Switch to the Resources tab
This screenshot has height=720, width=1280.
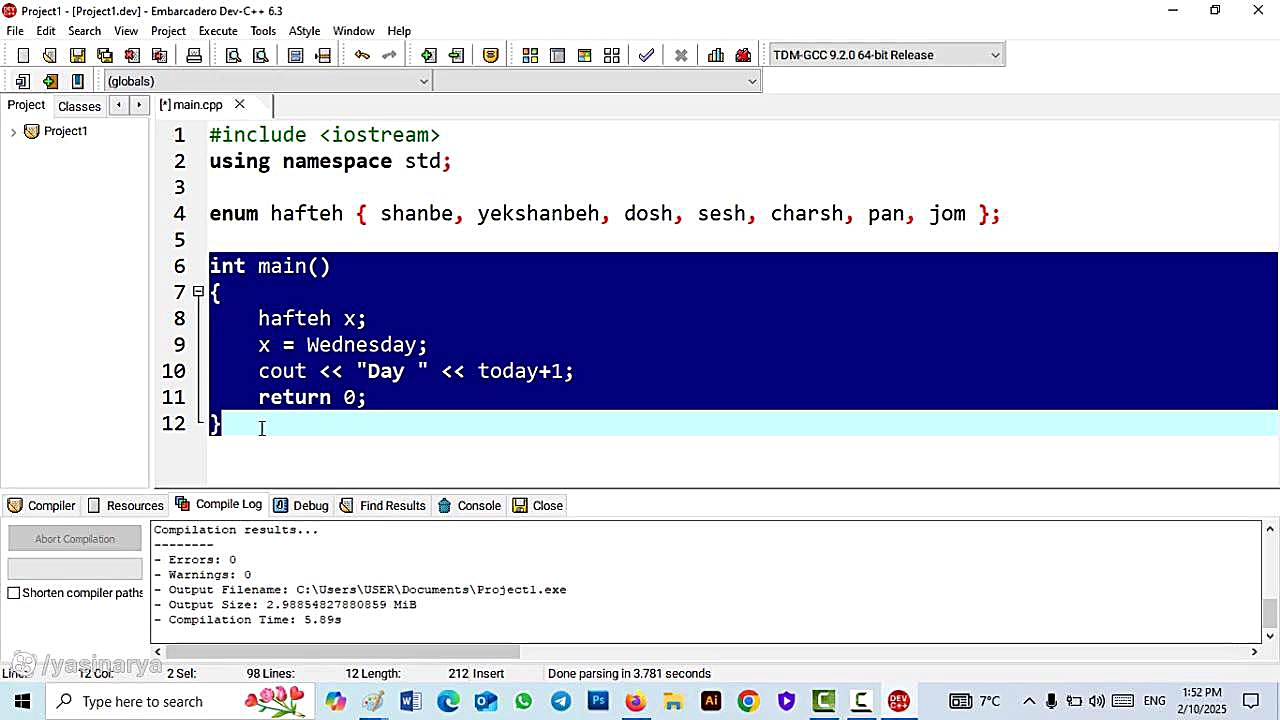[x=125, y=506]
